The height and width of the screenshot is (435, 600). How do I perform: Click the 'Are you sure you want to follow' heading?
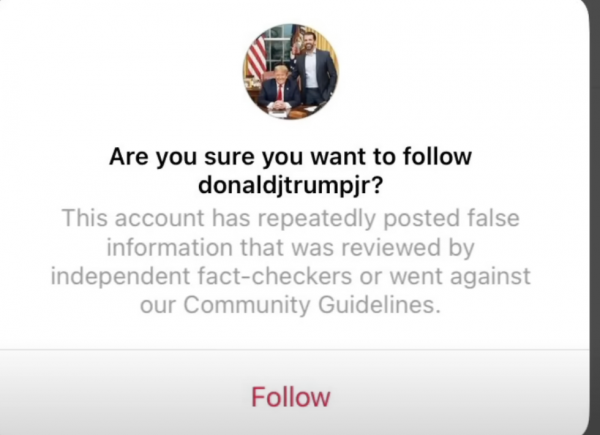[x=290, y=156]
